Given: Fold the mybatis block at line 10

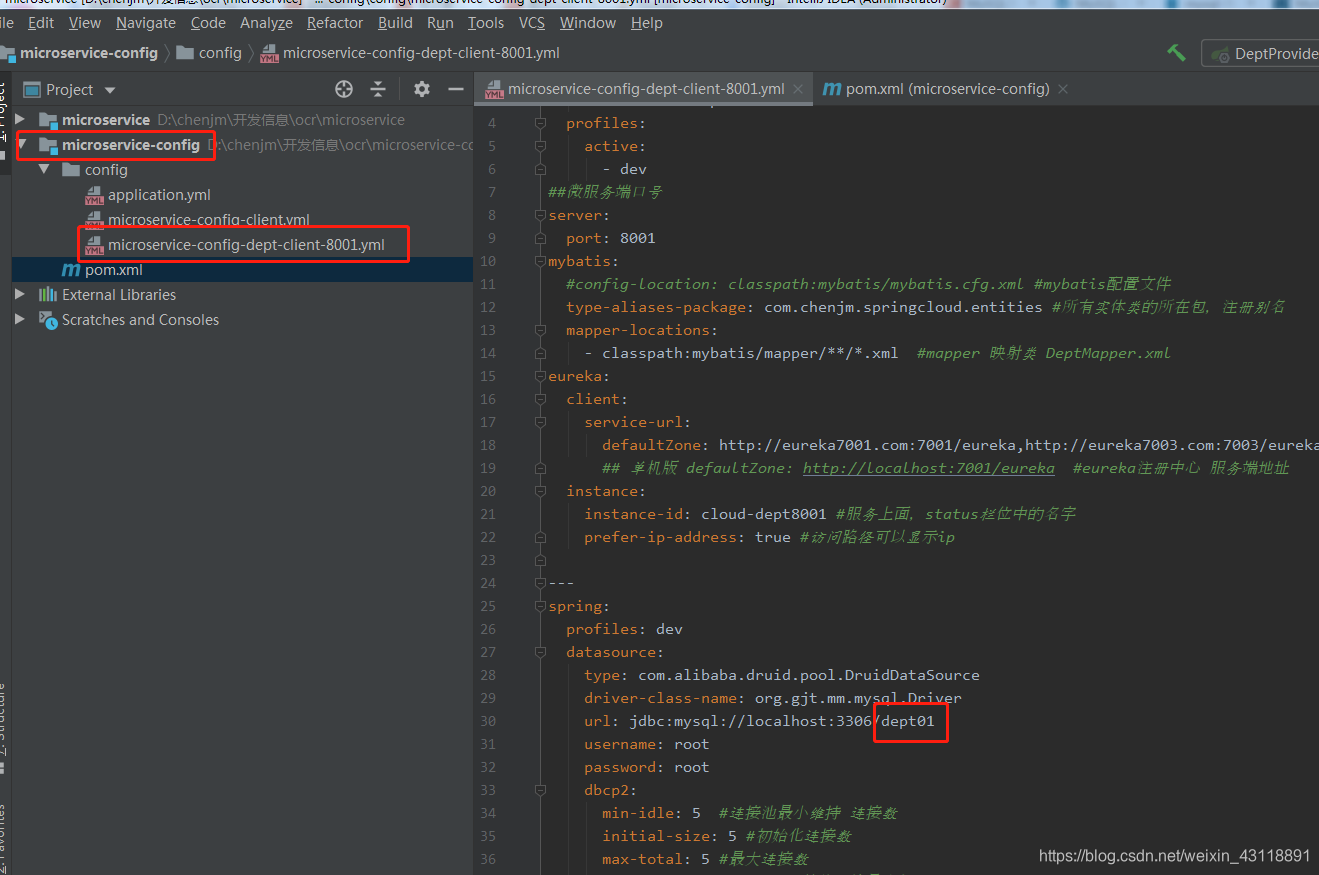Looking at the screenshot, I should (x=541, y=261).
